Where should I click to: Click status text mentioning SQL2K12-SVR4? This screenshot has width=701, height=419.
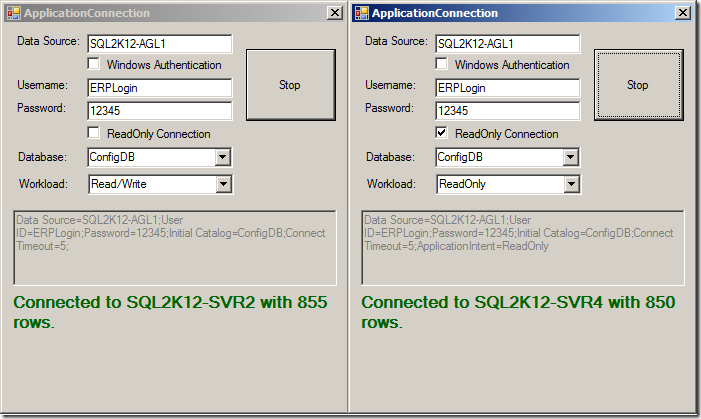coord(518,312)
